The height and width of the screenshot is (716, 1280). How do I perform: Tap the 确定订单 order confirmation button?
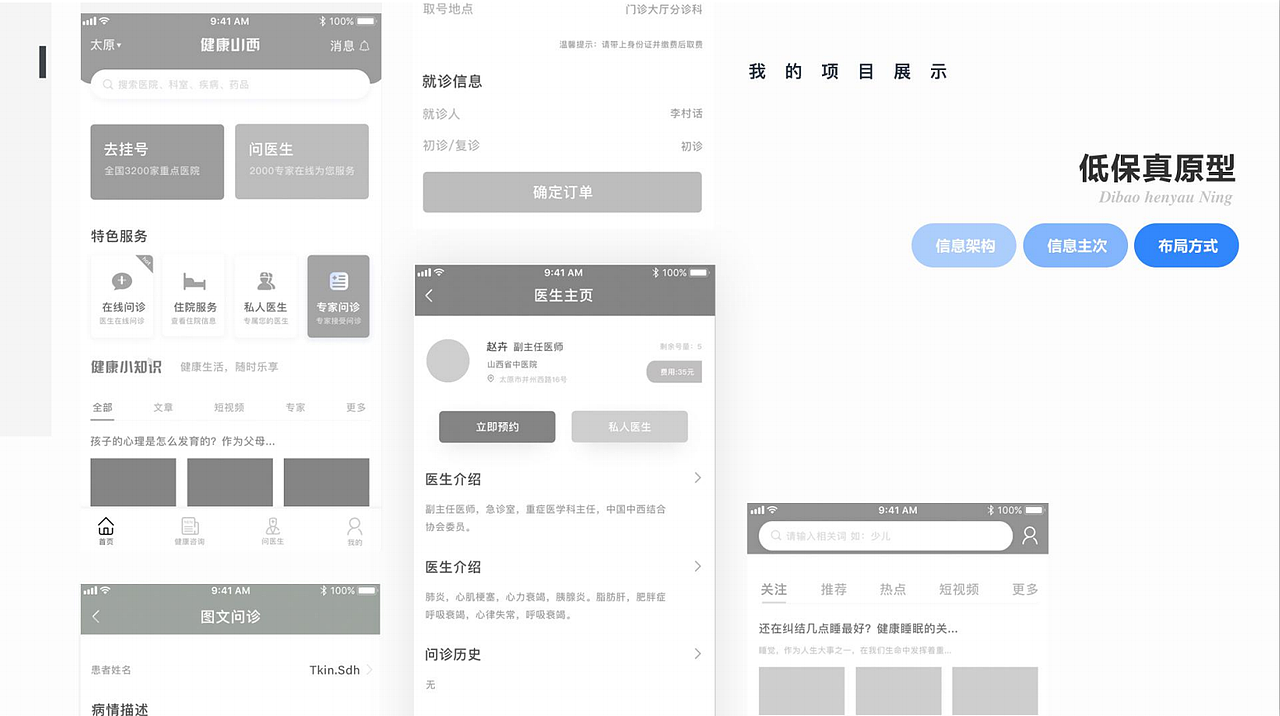coord(562,192)
